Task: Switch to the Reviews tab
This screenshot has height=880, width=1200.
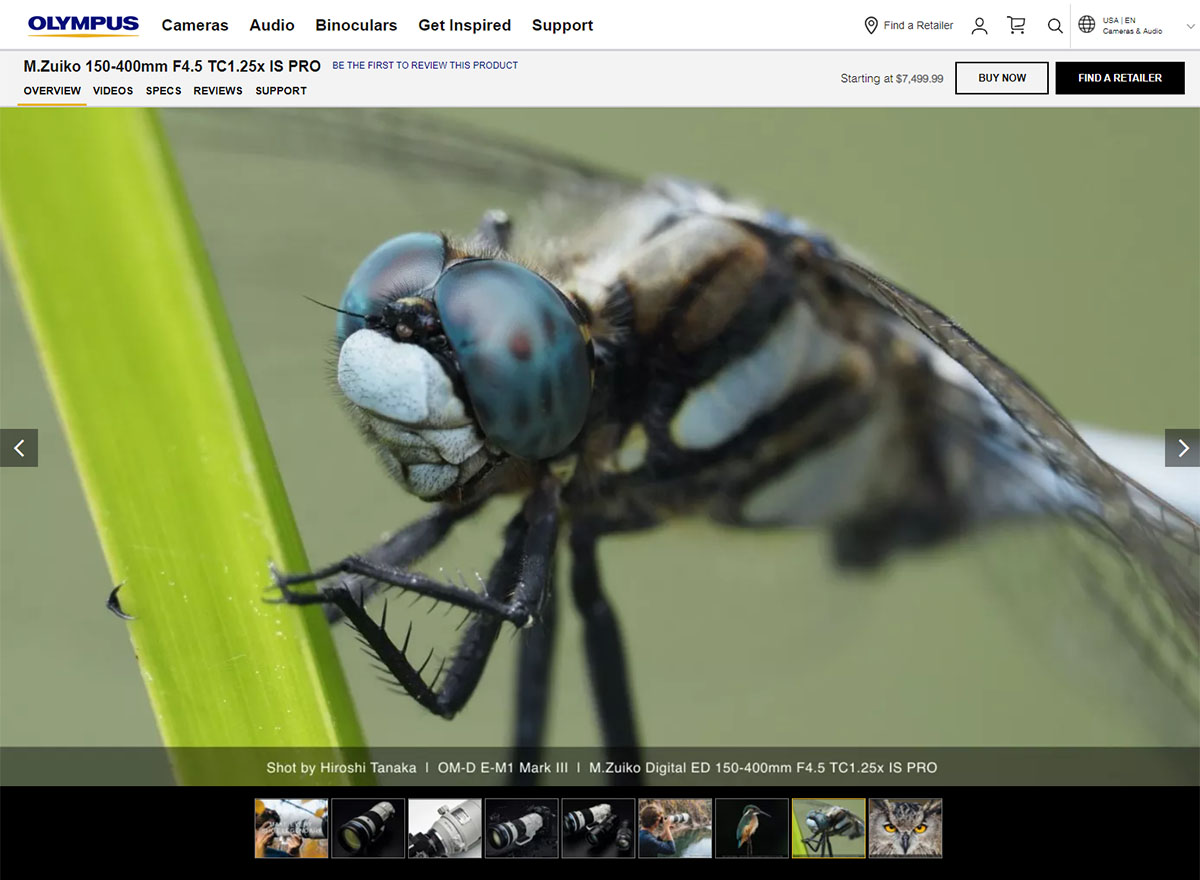Action: coord(218,91)
